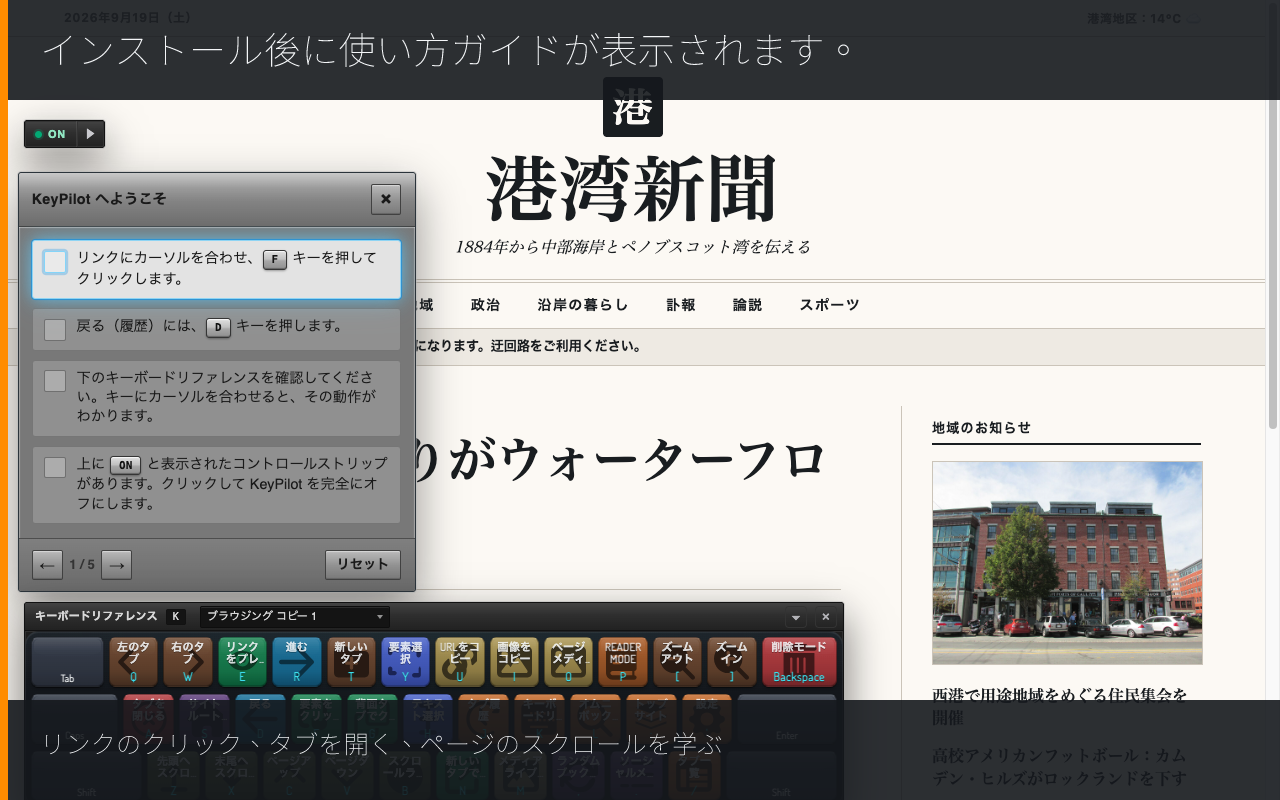Image resolution: width=1280 pixels, height=800 pixels.
Task: Open the 政治 navigation section
Action: click(485, 305)
